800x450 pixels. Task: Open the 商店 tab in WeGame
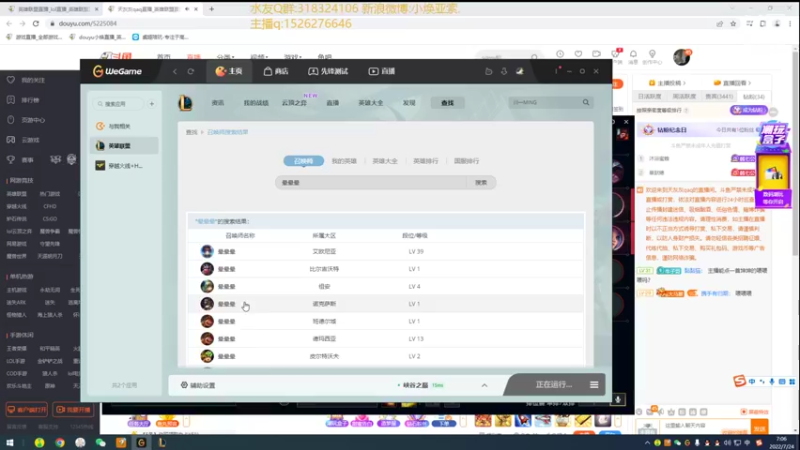pos(276,71)
